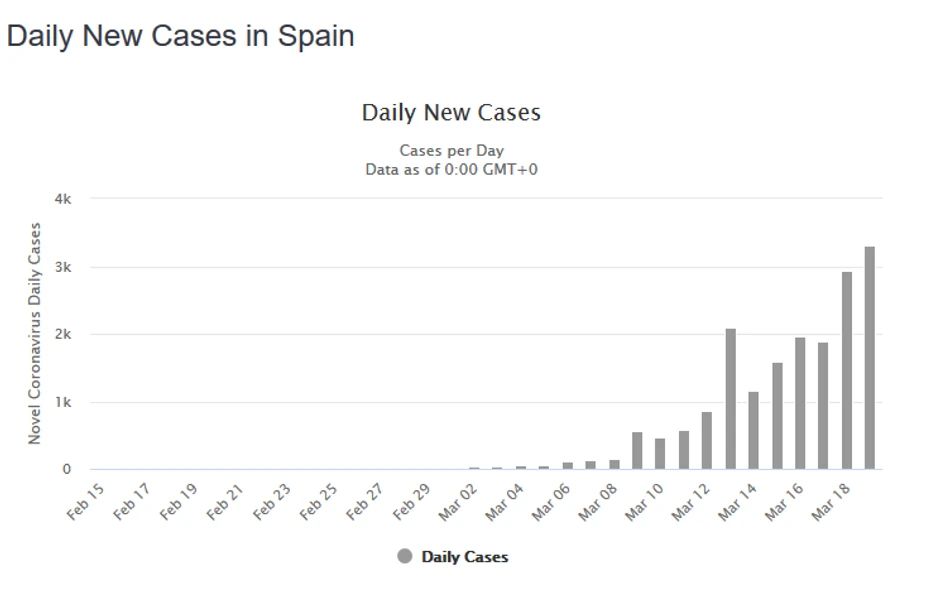This screenshot has height=592, width=940.
Task: Select the Mar 10 bar
Action: pyautogui.click(x=660, y=454)
